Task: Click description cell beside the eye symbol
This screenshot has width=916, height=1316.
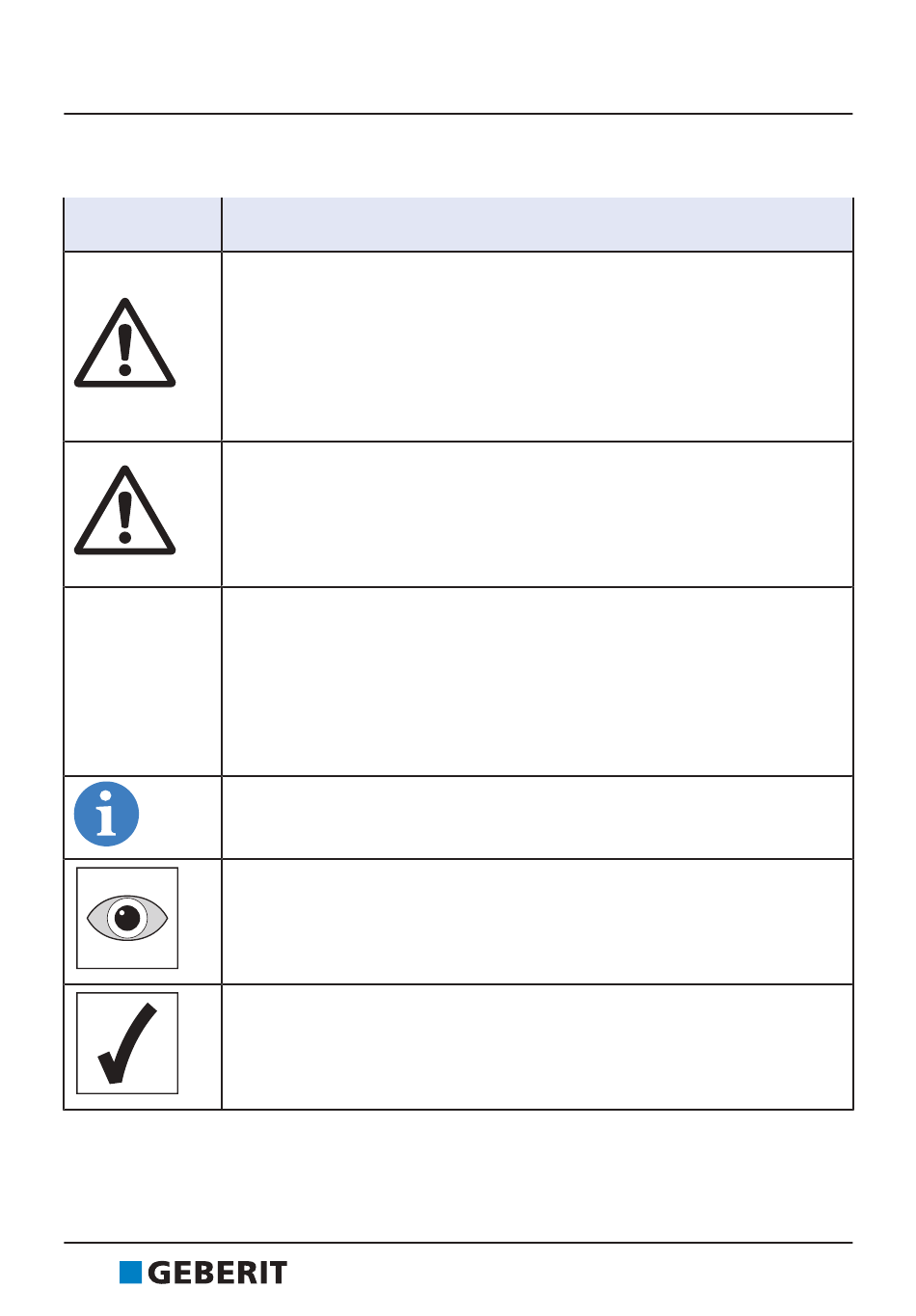Action: 537,922
